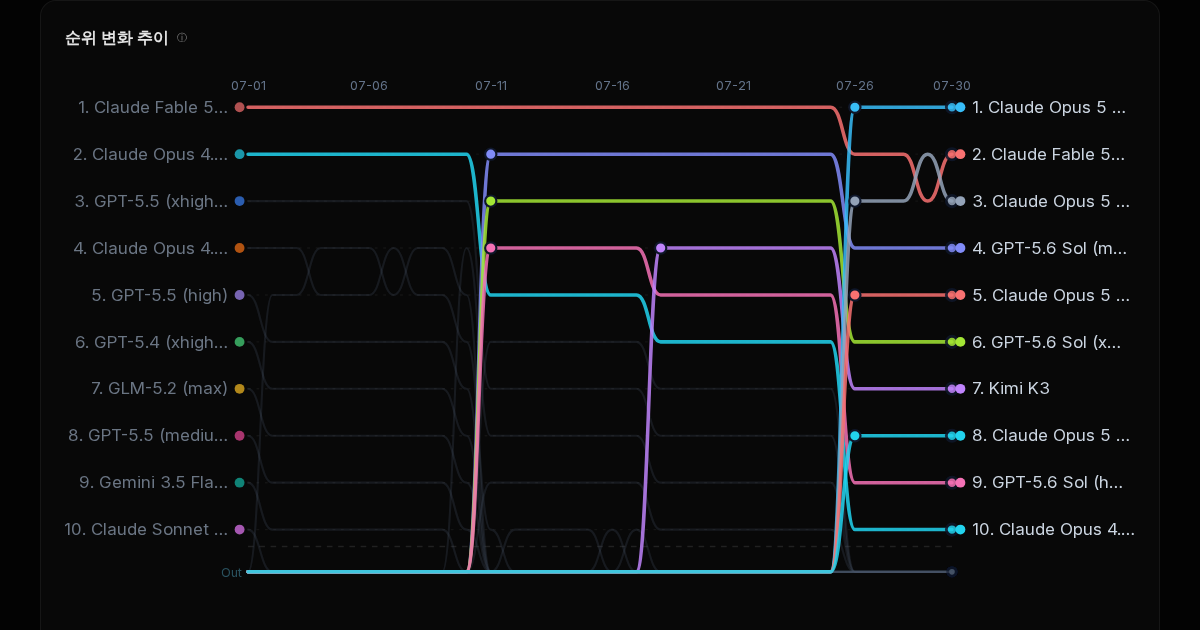The width and height of the screenshot is (1200, 630).
Task: Click right legend label 5. Claude Opus 5
Action: 1051,295
